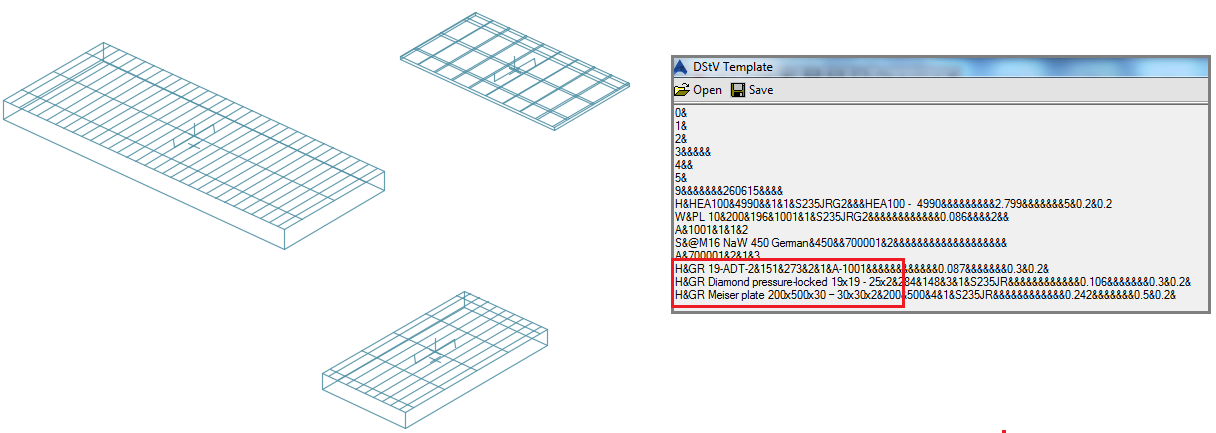Click the DStV Template window logo icon

[x=682, y=67]
